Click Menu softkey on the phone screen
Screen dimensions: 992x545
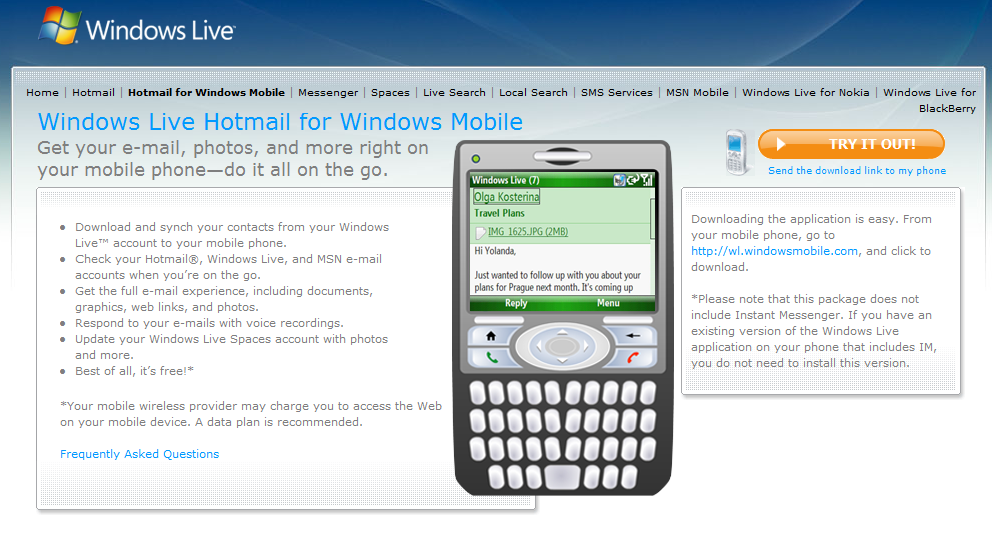pos(608,303)
